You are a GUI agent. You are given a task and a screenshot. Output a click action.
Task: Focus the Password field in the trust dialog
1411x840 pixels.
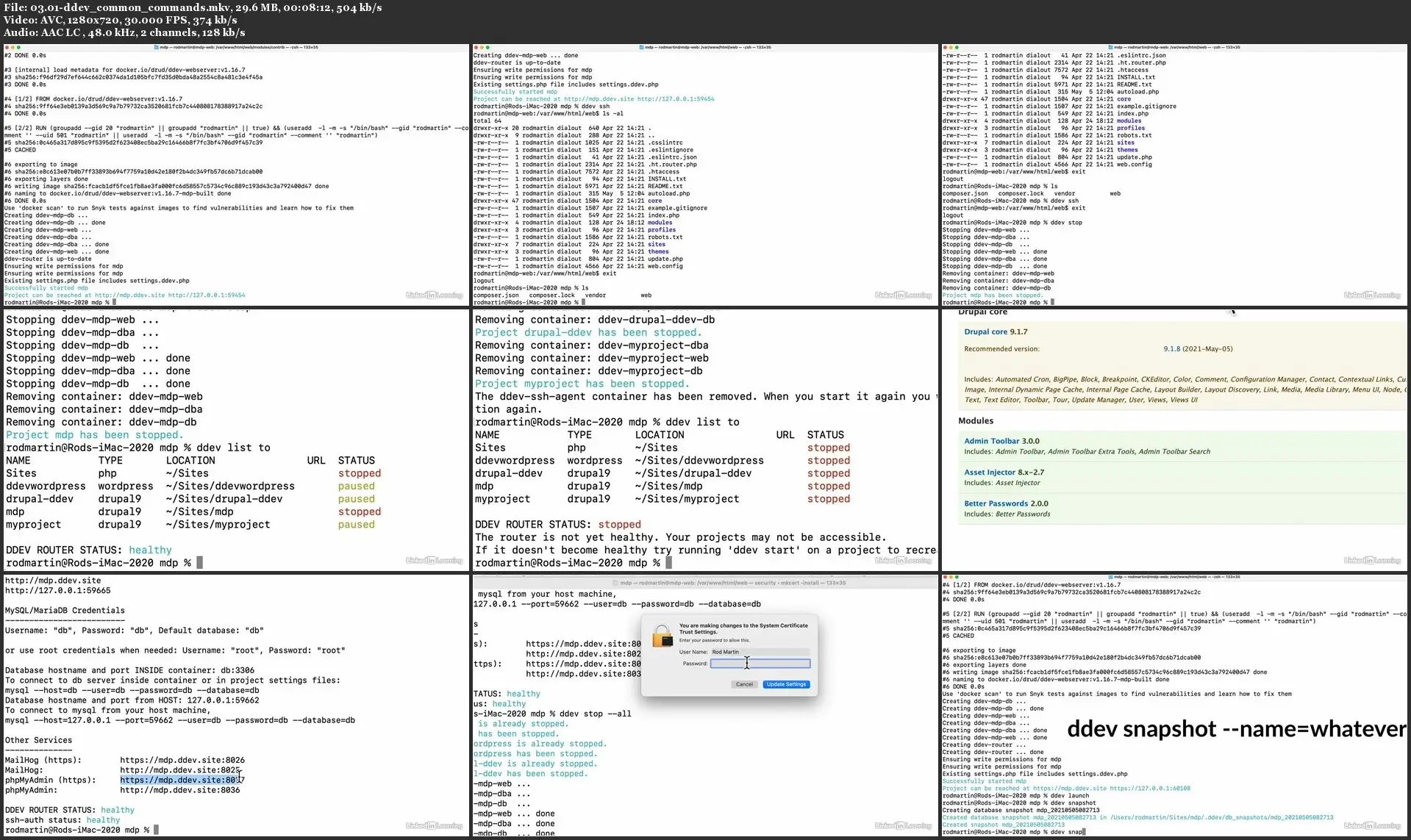point(760,664)
